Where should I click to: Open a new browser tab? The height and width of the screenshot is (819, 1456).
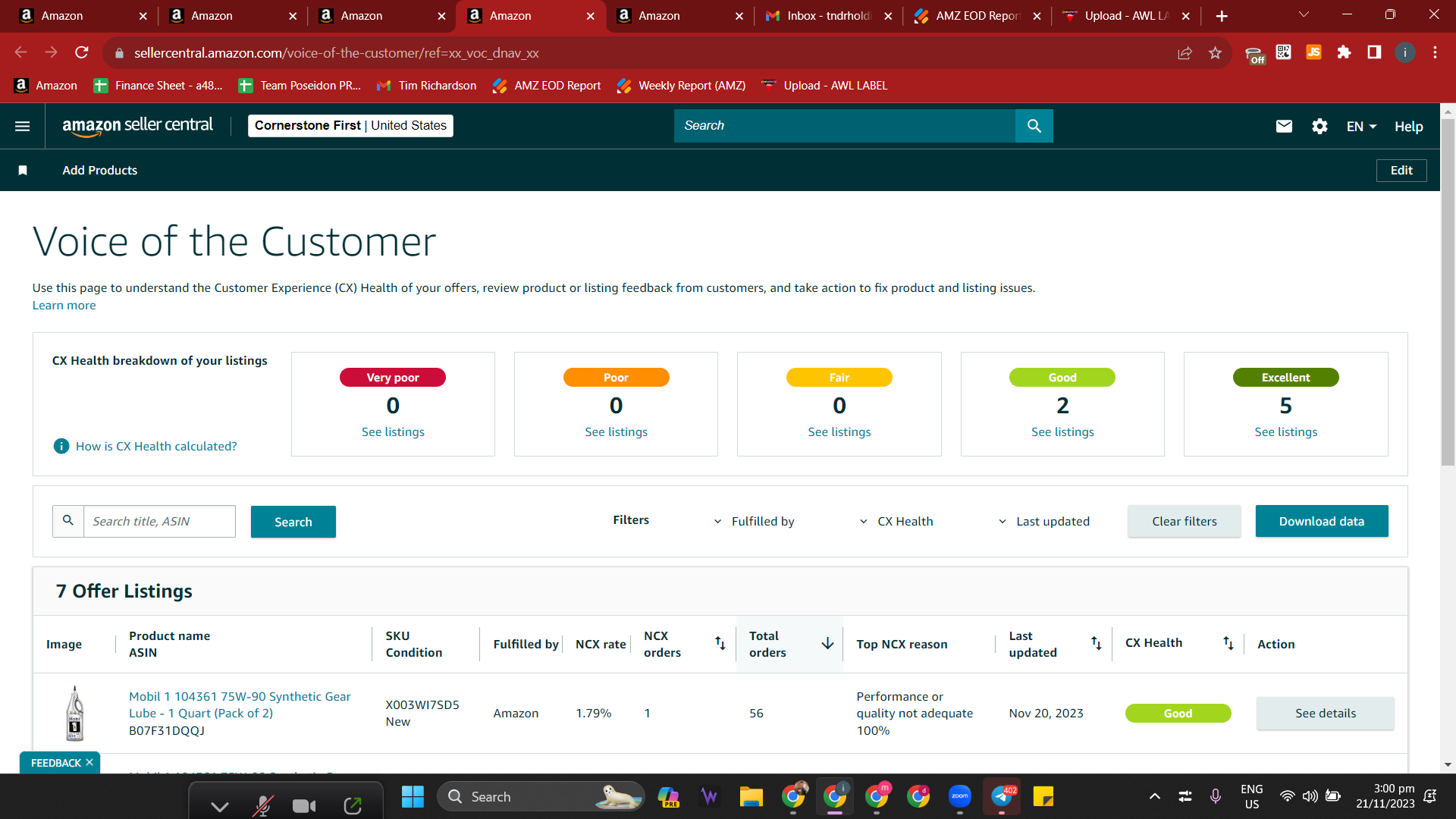click(x=1222, y=16)
